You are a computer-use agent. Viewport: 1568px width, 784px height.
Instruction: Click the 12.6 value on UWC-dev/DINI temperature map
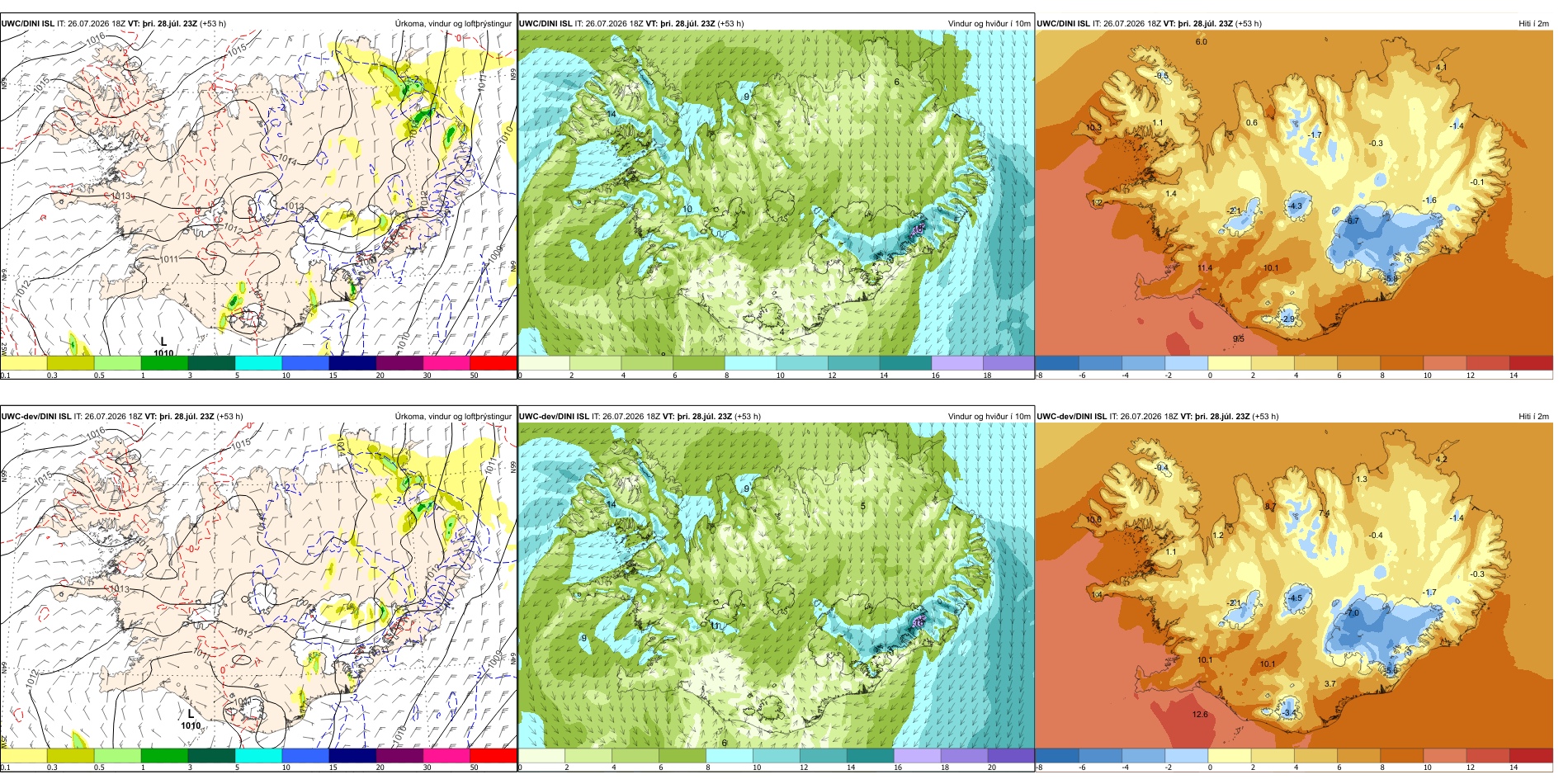1200,715
